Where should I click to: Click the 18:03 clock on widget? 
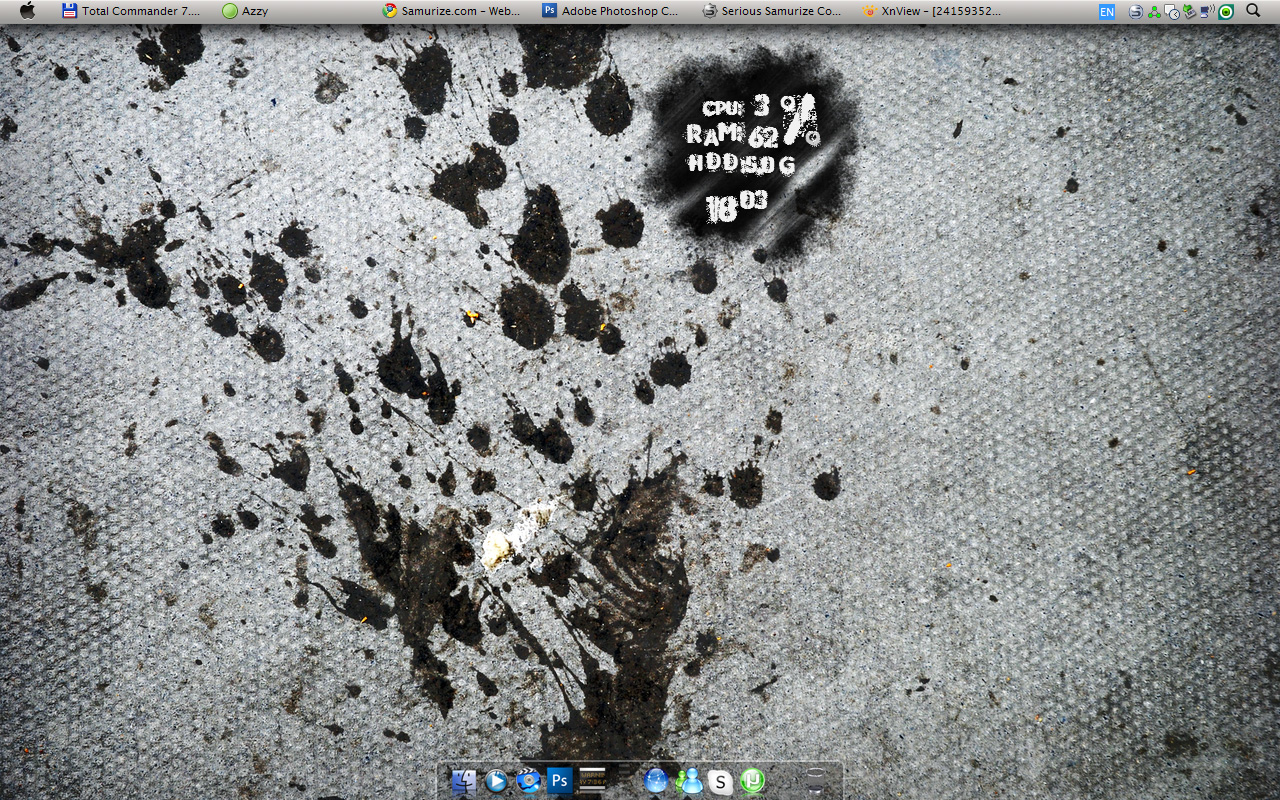point(736,207)
